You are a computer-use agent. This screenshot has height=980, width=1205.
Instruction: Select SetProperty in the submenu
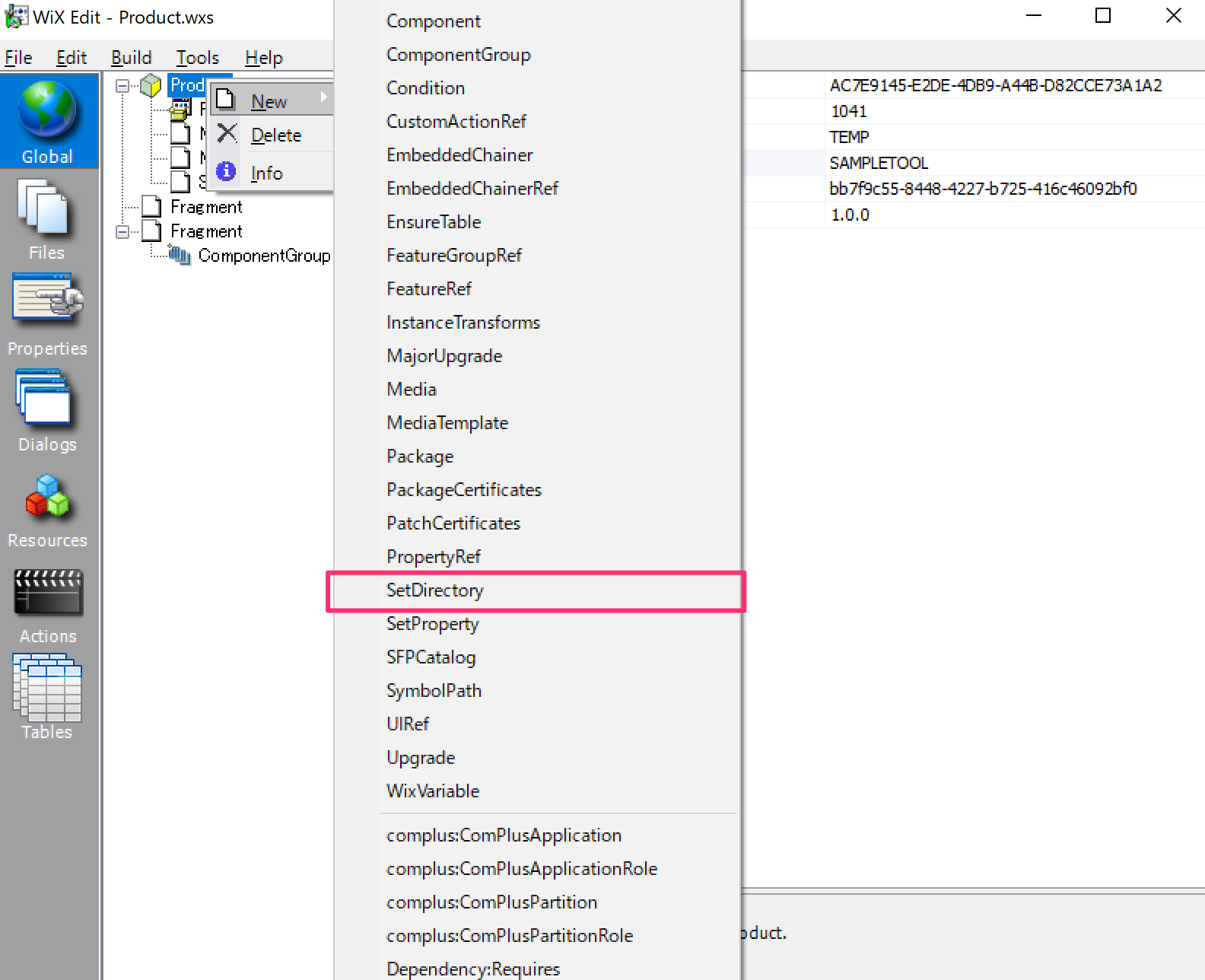click(x=536, y=624)
